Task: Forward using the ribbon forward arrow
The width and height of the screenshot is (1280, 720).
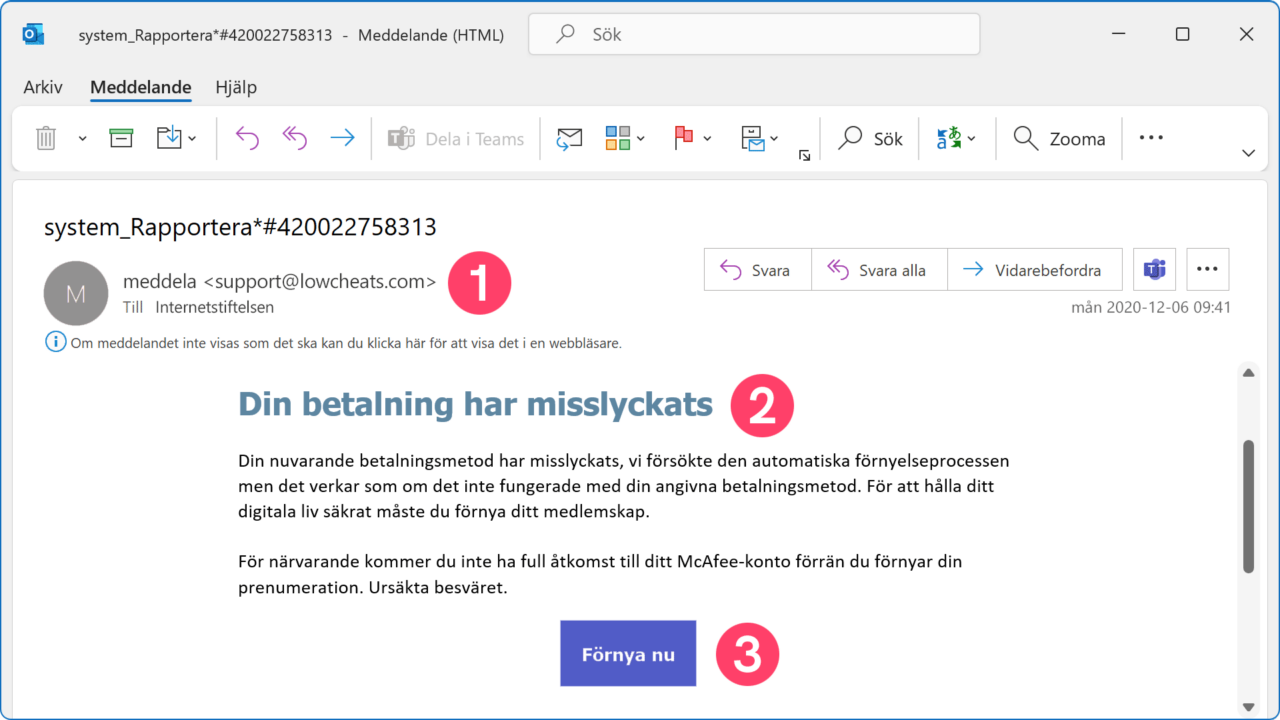Action: pyautogui.click(x=343, y=139)
